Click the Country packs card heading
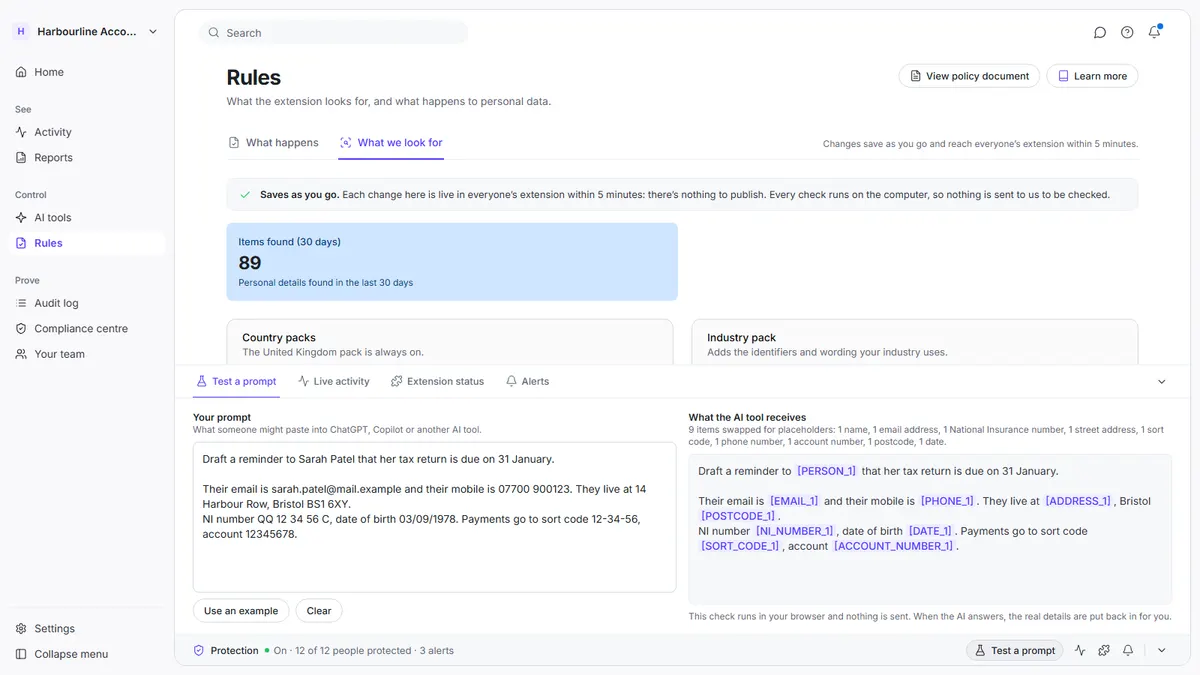This screenshot has width=1200, height=675. point(279,338)
